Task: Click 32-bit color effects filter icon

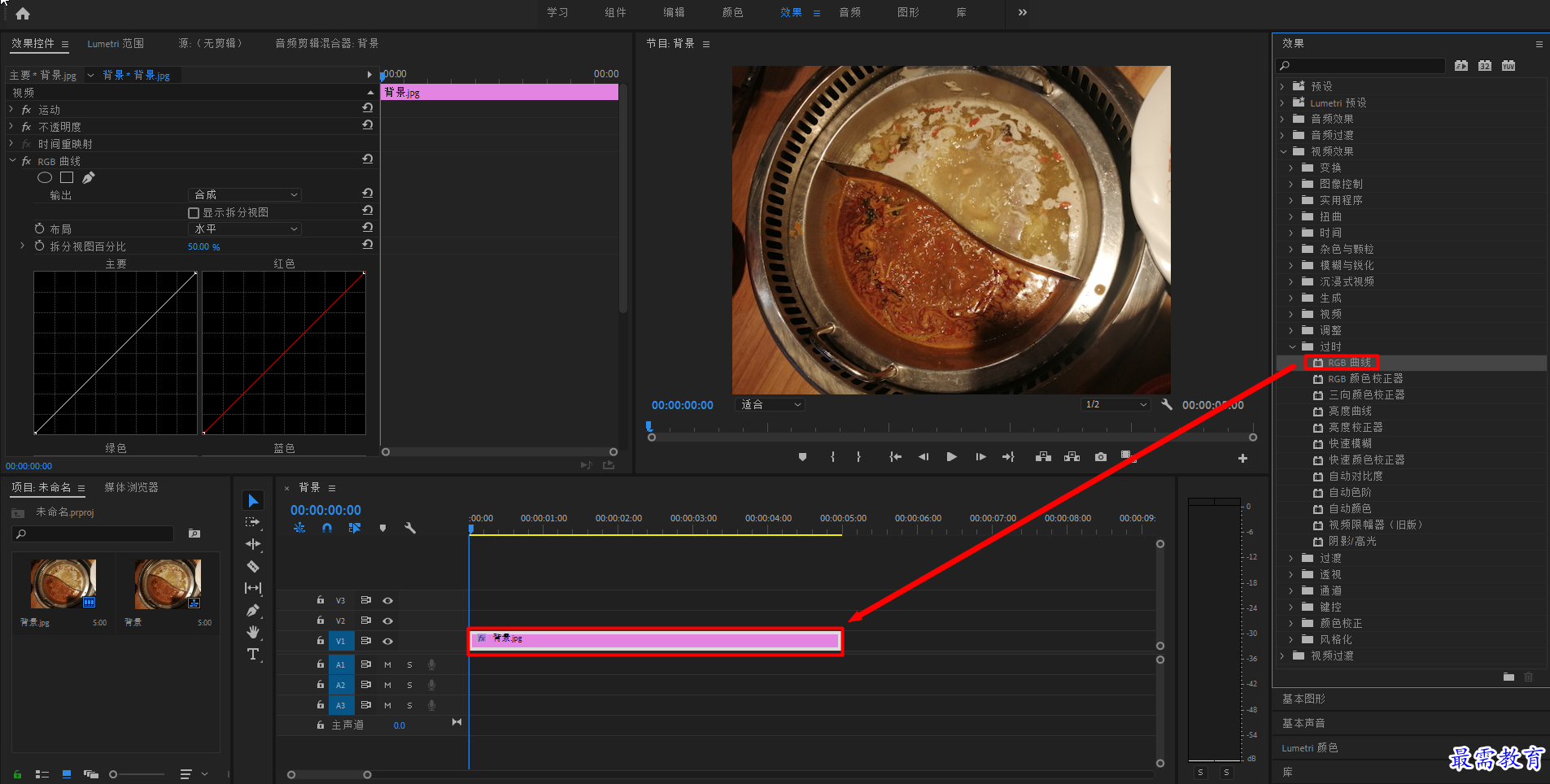Action: [x=1485, y=66]
